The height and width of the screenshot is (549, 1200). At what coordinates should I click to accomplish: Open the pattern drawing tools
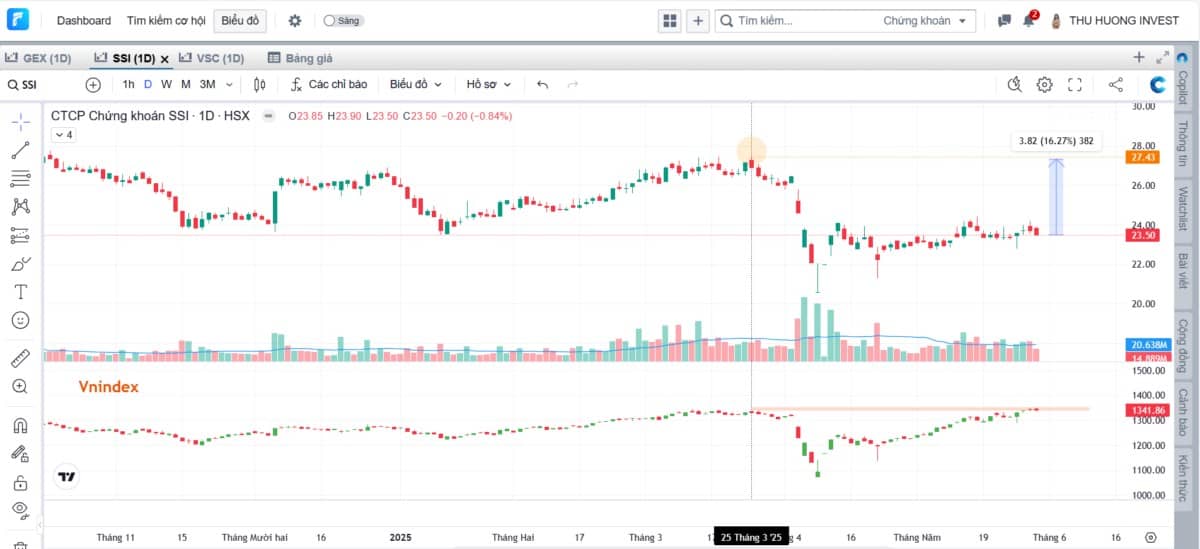click(x=20, y=207)
